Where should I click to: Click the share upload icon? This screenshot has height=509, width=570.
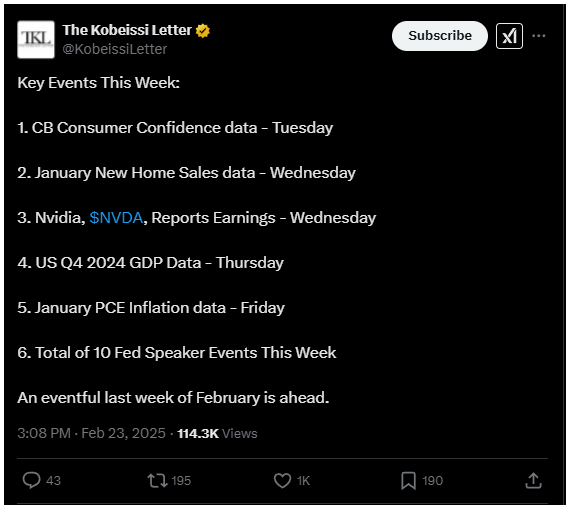coord(533,480)
